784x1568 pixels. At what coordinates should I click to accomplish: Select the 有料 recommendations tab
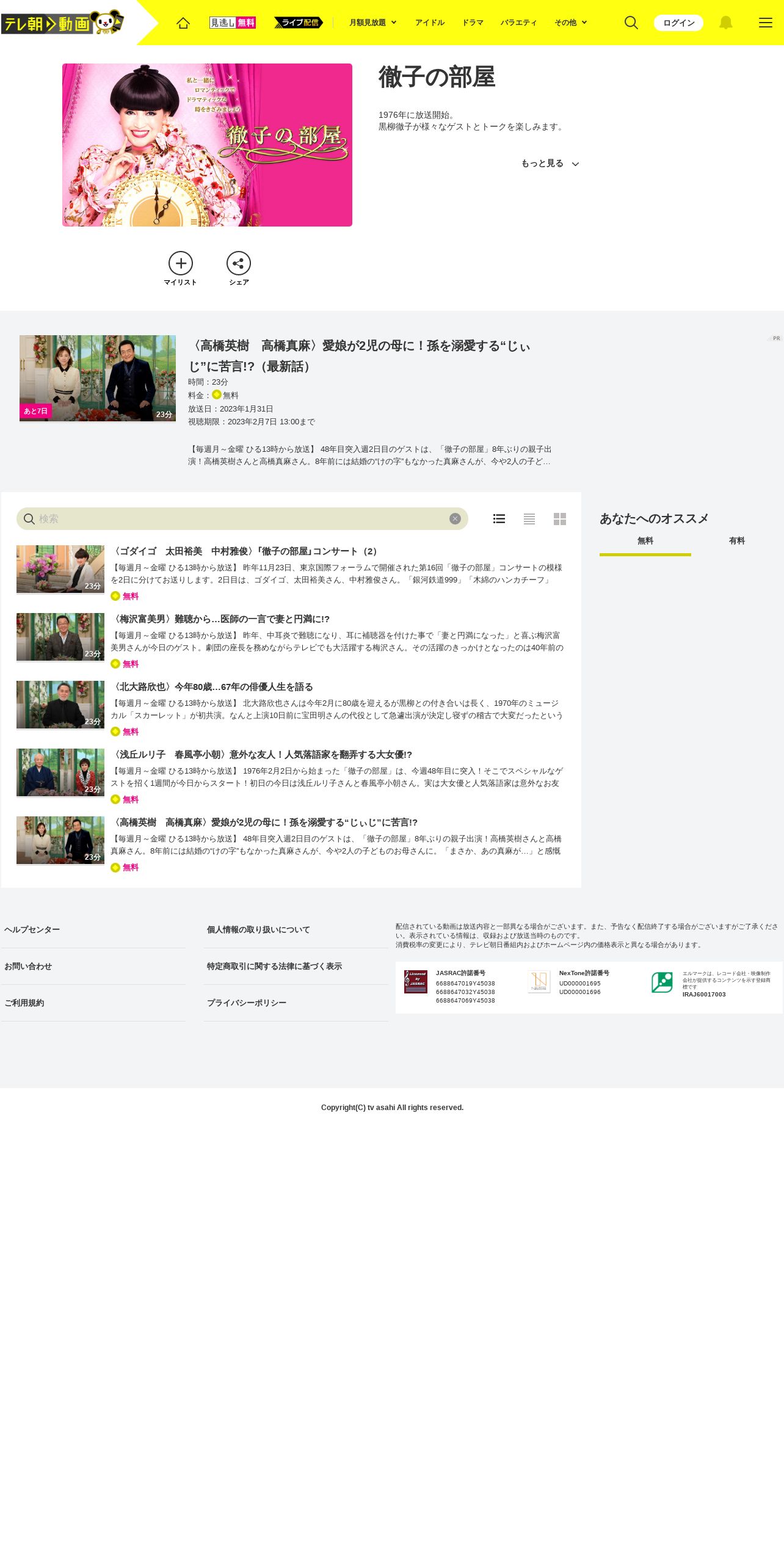737,542
